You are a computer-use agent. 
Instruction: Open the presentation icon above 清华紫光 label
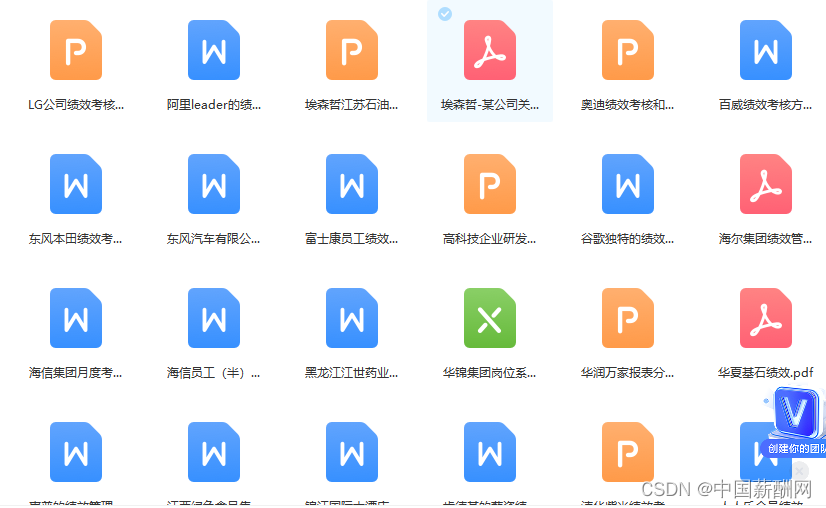[x=628, y=452]
